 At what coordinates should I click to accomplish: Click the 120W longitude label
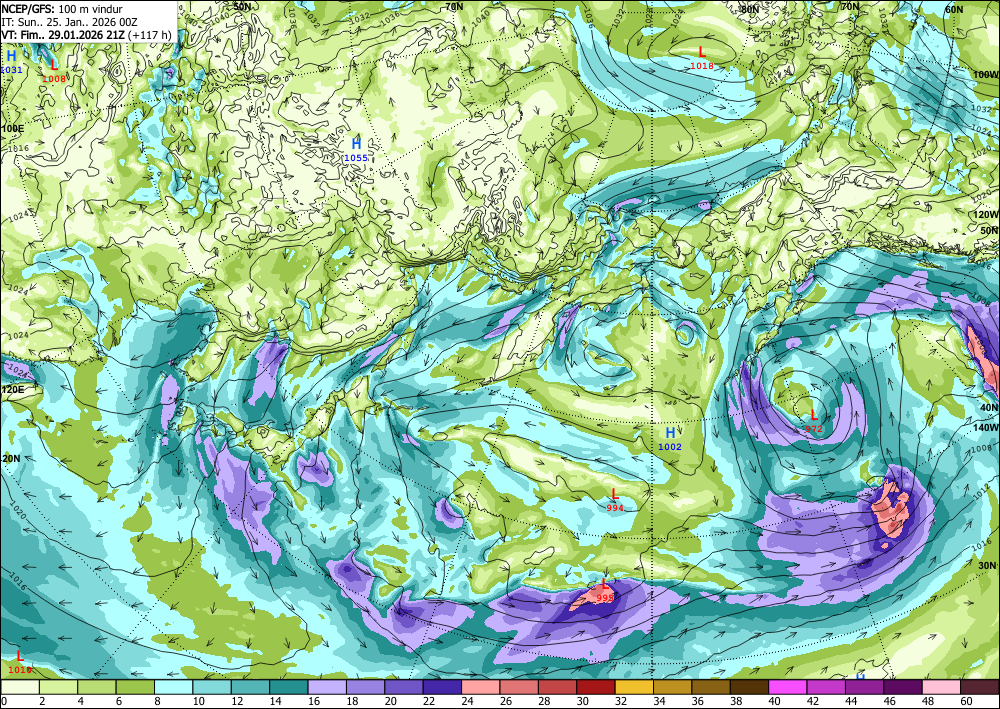(x=987, y=215)
